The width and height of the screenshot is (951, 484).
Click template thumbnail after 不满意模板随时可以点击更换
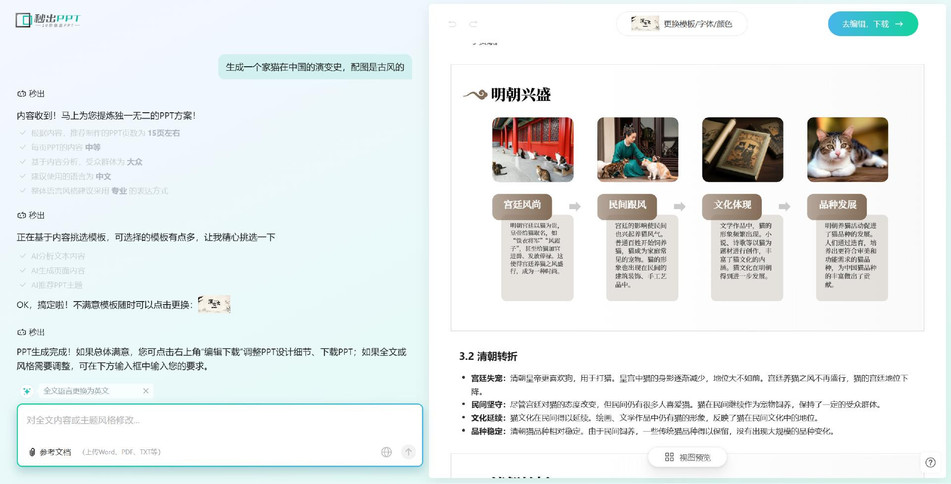coord(214,304)
